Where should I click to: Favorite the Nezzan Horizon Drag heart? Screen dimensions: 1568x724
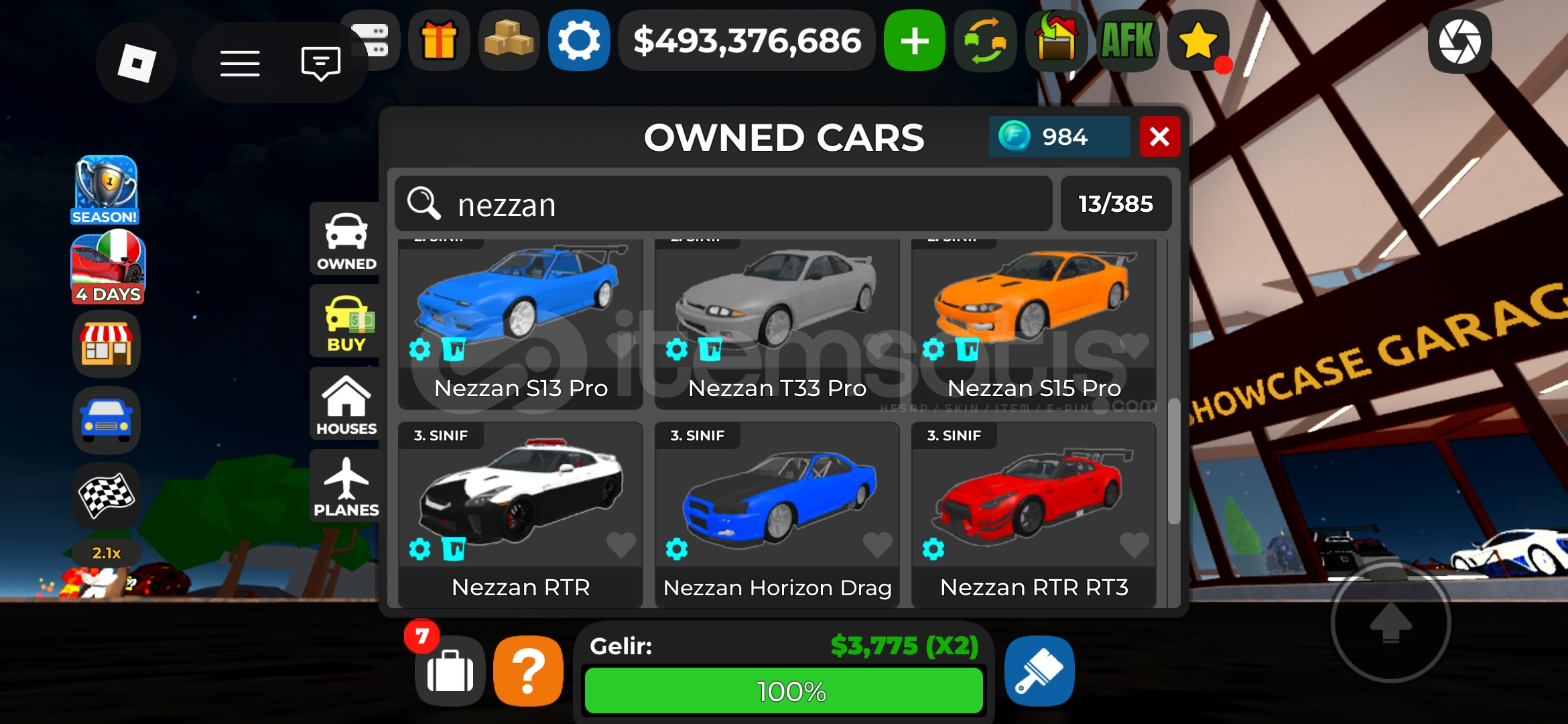click(x=878, y=545)
